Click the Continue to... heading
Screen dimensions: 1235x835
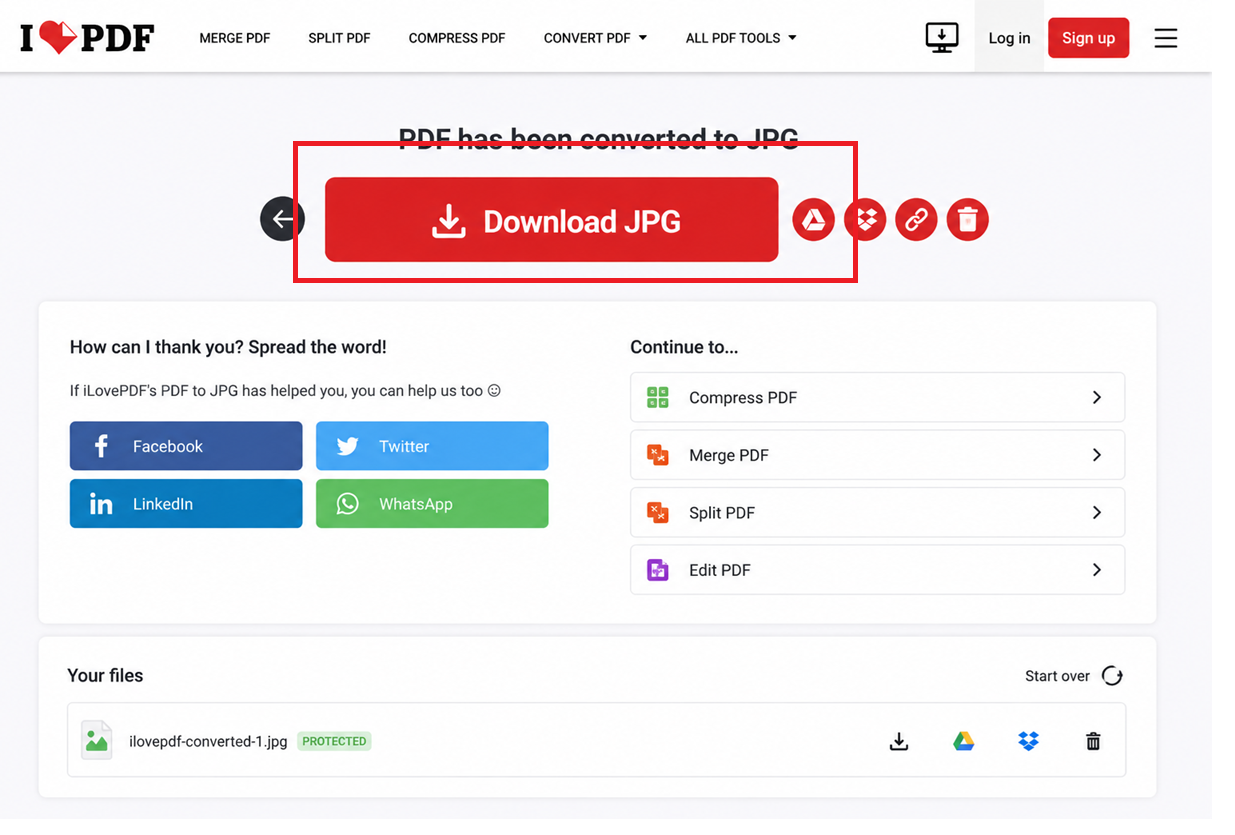tap(684, 347)
